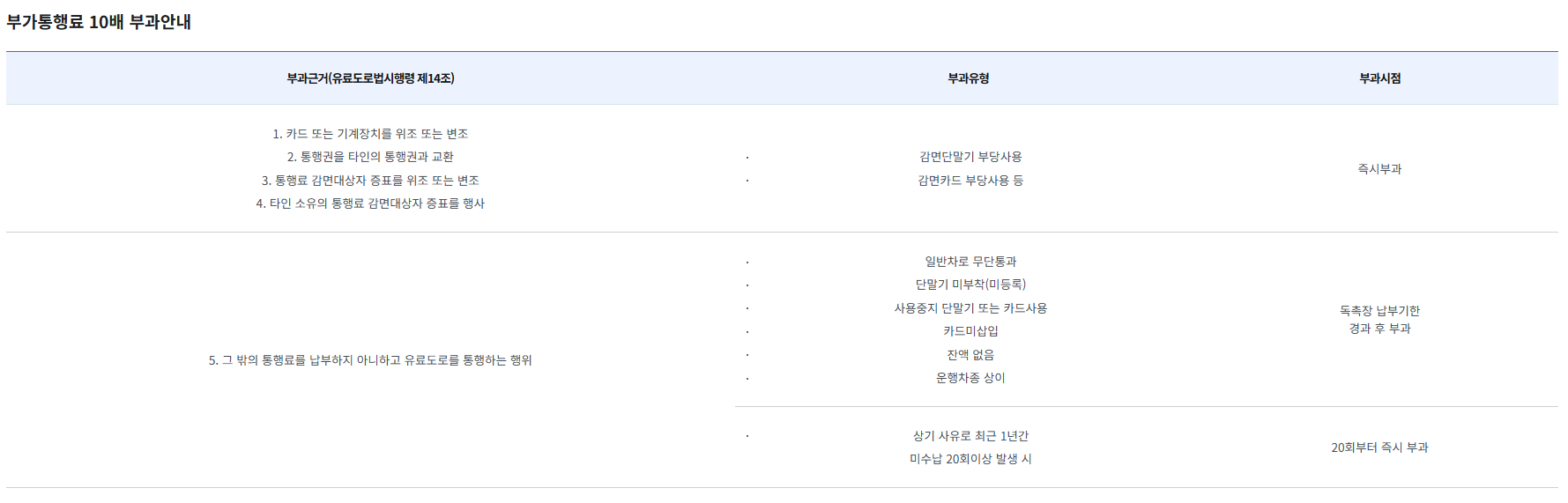Image resolution: width=1568 pixels, height=503 pixels.
Task: Select item 5 그 밖의 통행료를 납부하지 아니하고
Action: 370,360
